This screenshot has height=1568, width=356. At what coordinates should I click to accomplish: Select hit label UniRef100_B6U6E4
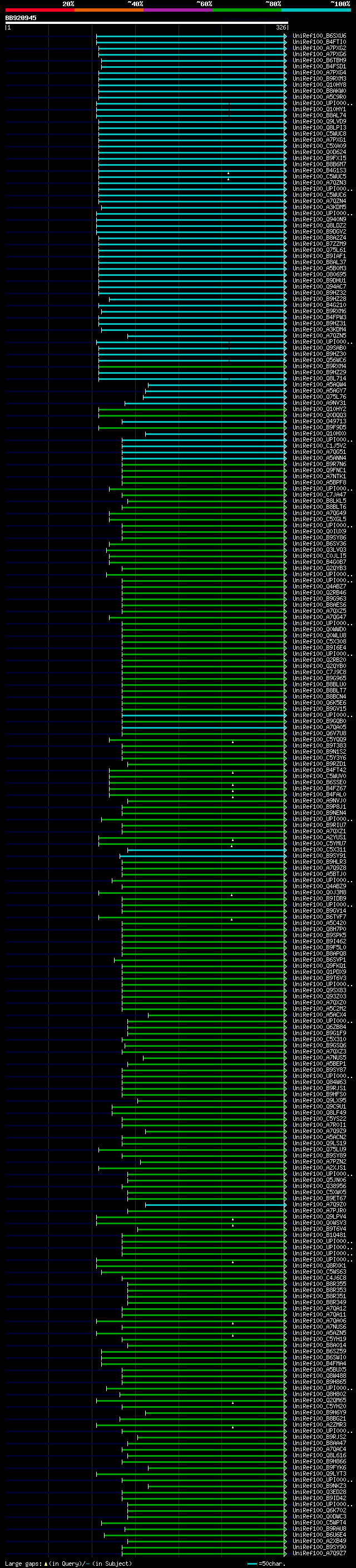[x=319, y=1535]
